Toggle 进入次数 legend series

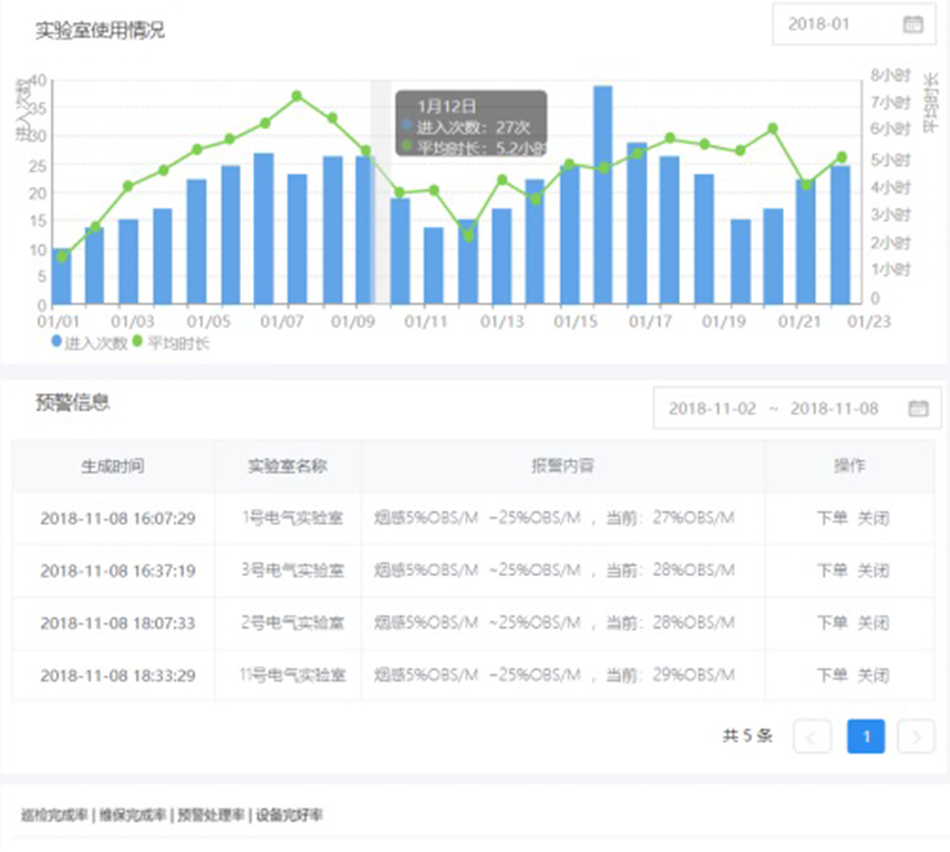click(x=90, y=342)
